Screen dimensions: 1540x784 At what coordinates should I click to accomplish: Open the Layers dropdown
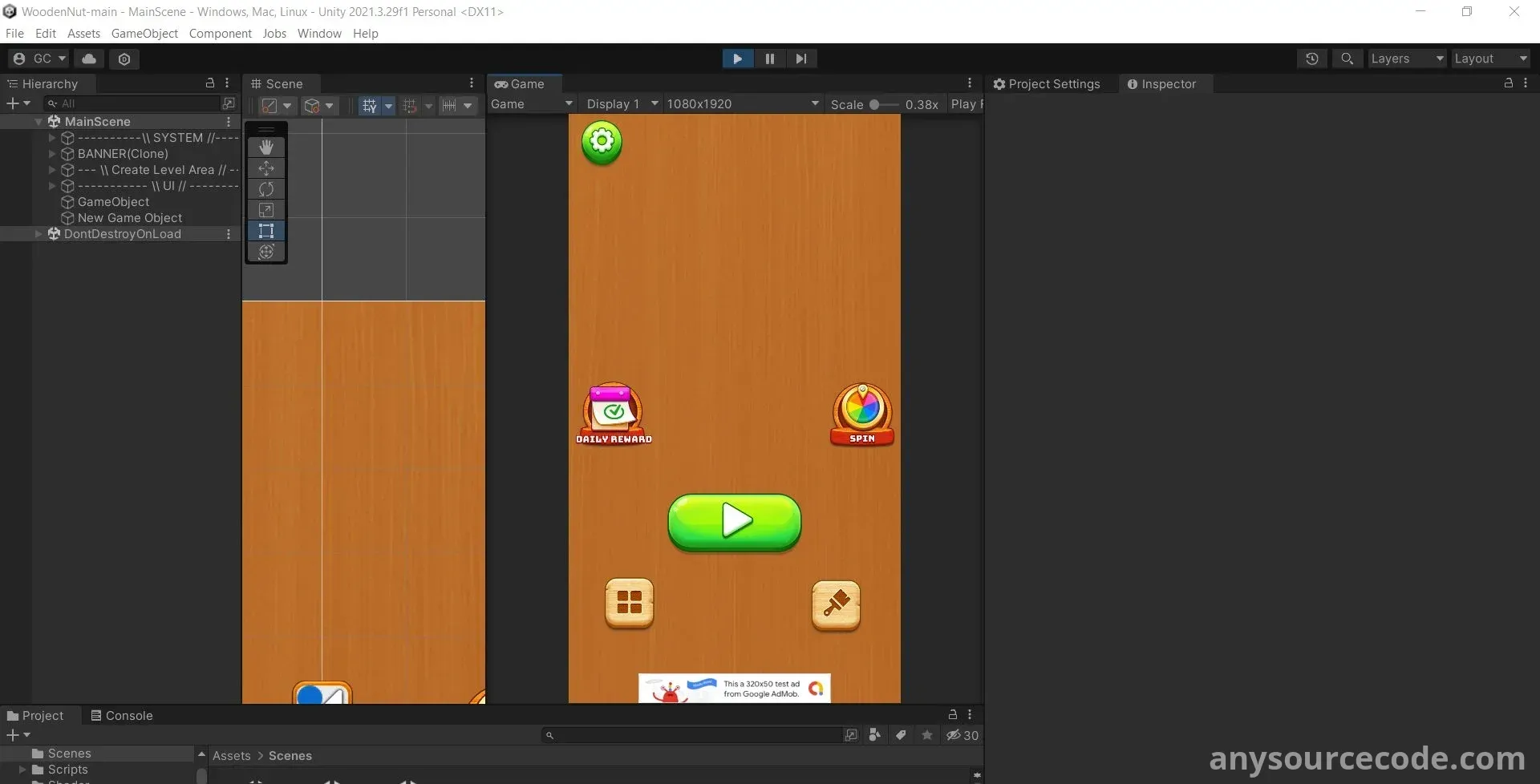[1406, 59]
